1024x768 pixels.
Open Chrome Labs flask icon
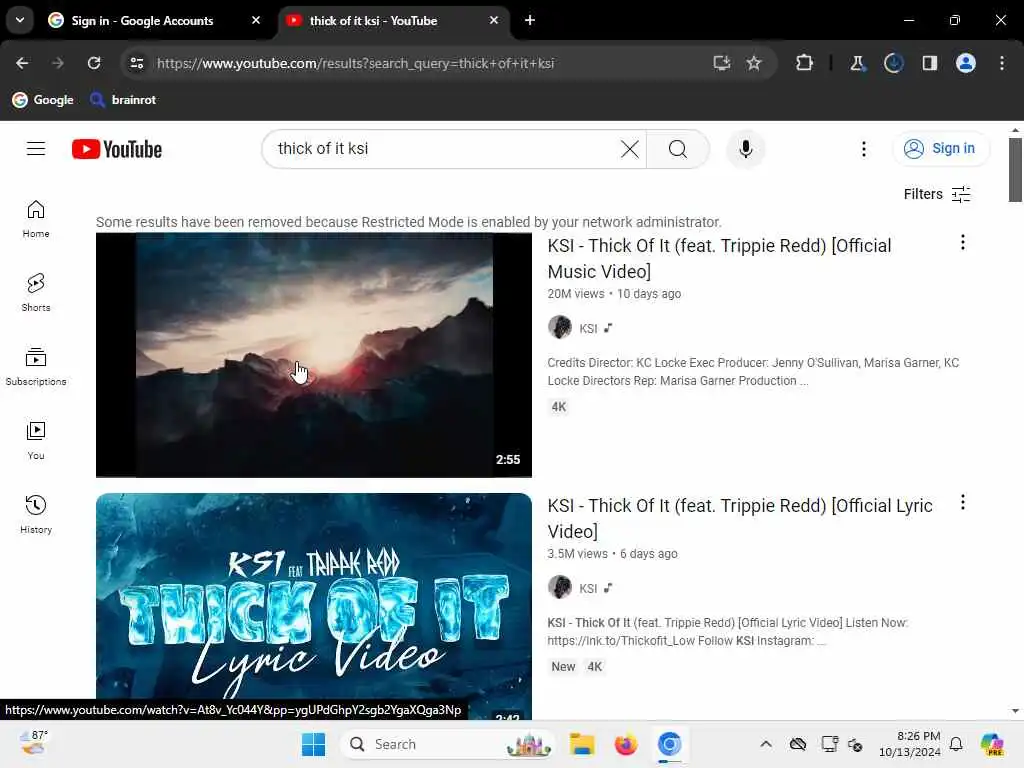[x=857, y=63]
